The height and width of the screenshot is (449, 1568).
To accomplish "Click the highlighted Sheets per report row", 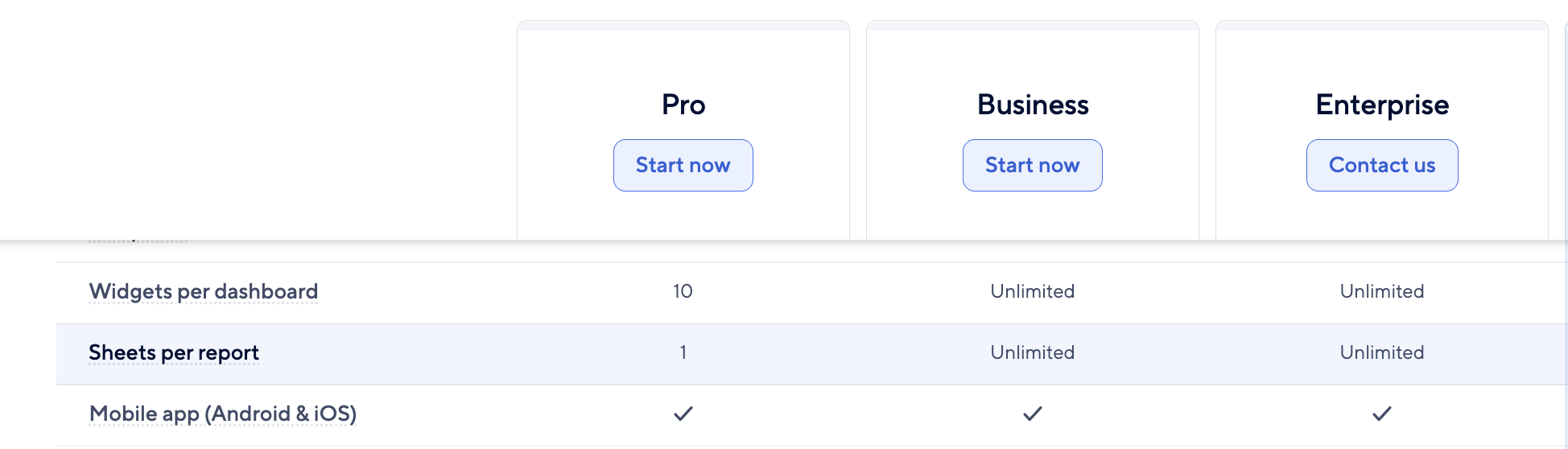I will 812,354.
